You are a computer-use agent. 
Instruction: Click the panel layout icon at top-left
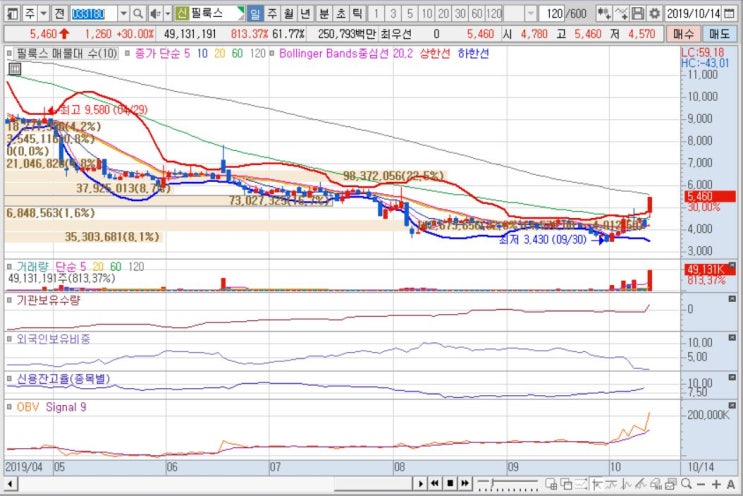[13, 14]
